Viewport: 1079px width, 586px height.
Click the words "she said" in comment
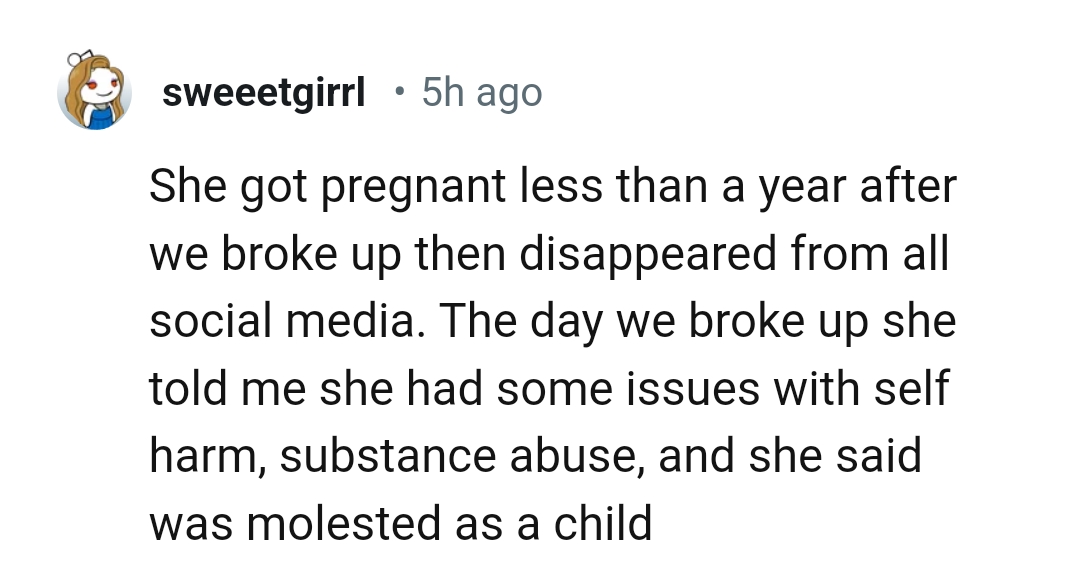pyautogui.click(x=837, y=456)
